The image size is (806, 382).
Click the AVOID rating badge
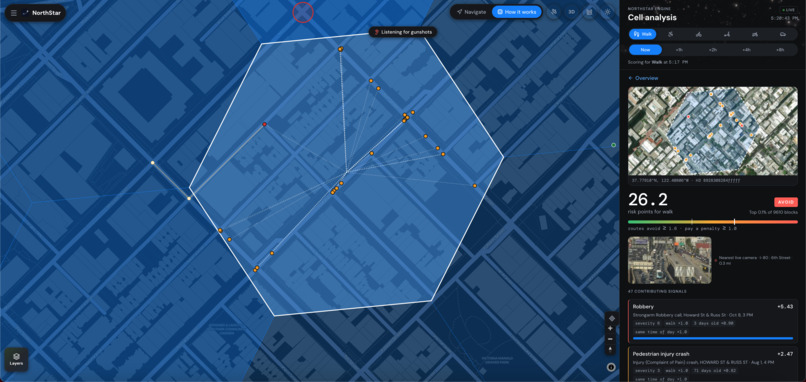[785, 202]
